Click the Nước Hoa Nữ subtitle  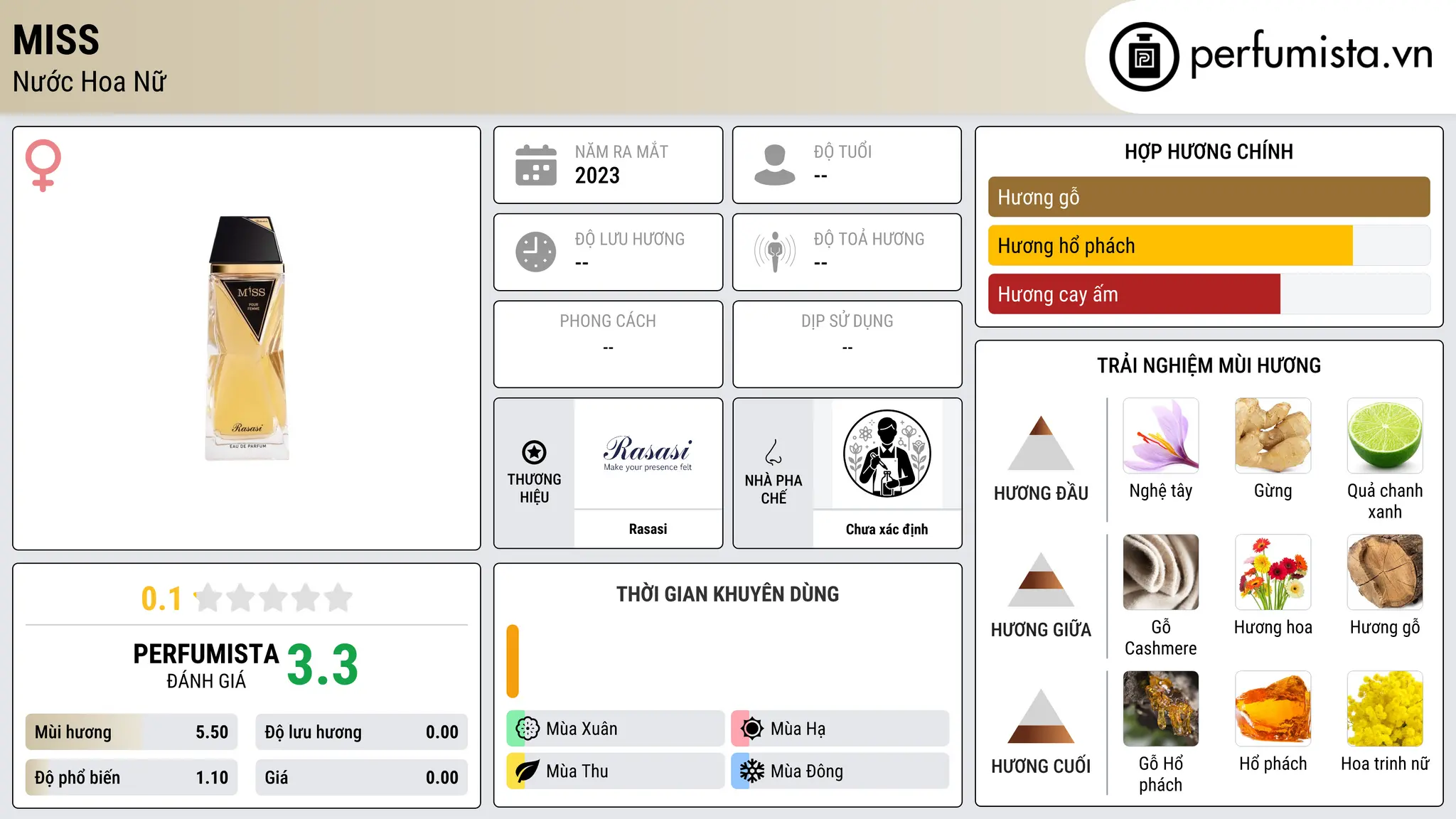(x=90, y=82)
